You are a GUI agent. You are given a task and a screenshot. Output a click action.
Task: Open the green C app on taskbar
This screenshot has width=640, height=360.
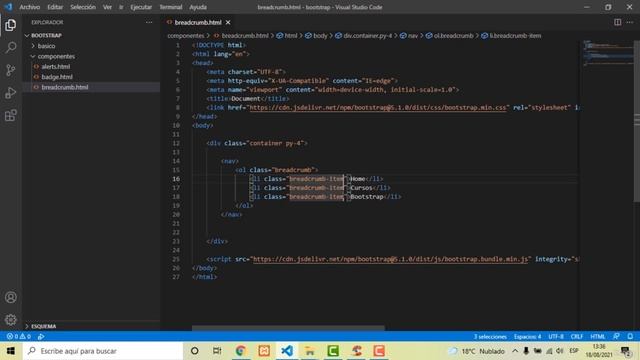click(x=333, y=351)
